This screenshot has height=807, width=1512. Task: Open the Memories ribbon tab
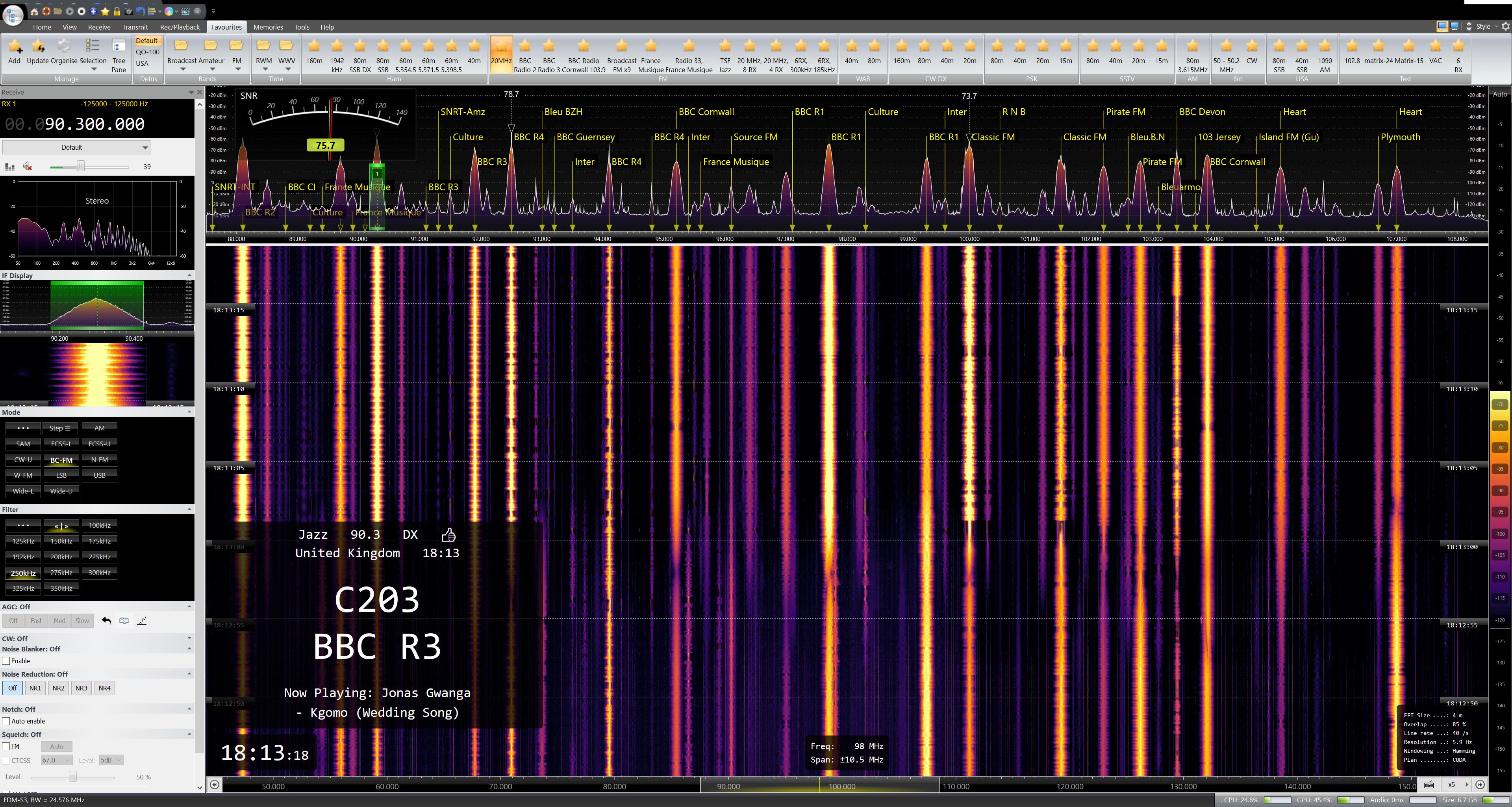[x=268, y=27]
